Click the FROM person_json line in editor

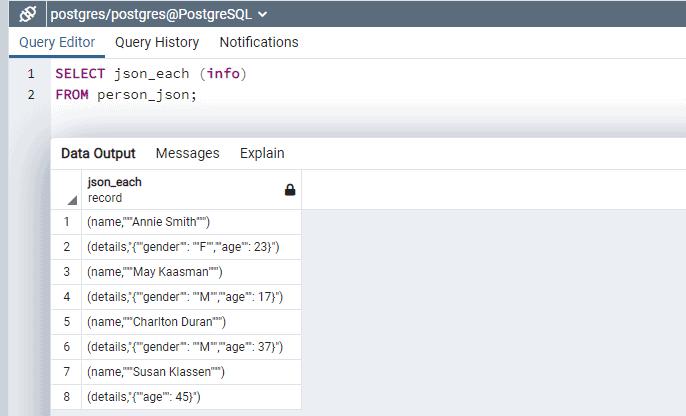(x=127, y=95)
